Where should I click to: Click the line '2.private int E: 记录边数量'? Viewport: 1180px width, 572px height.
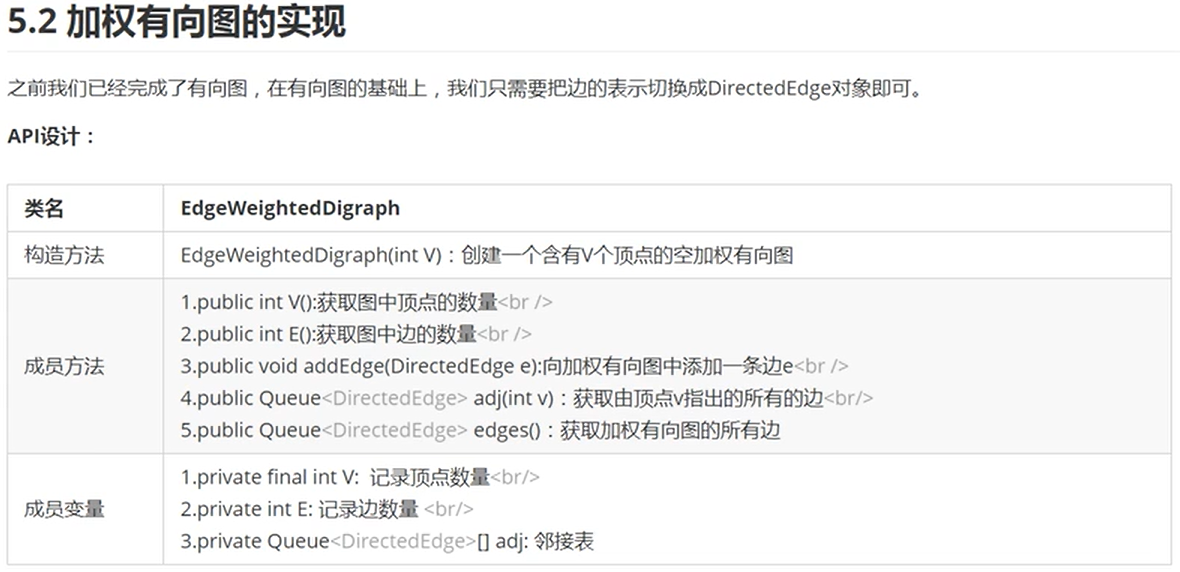327,510
